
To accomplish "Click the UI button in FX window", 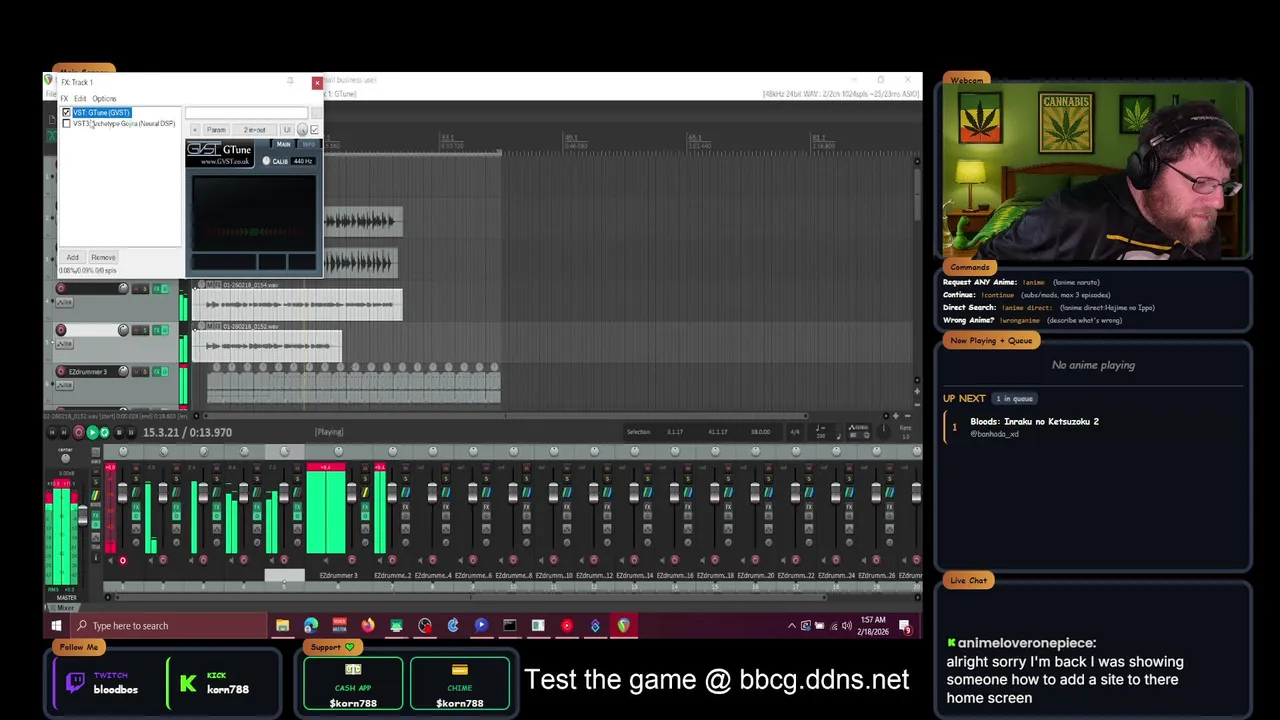I will click(287, 130).
